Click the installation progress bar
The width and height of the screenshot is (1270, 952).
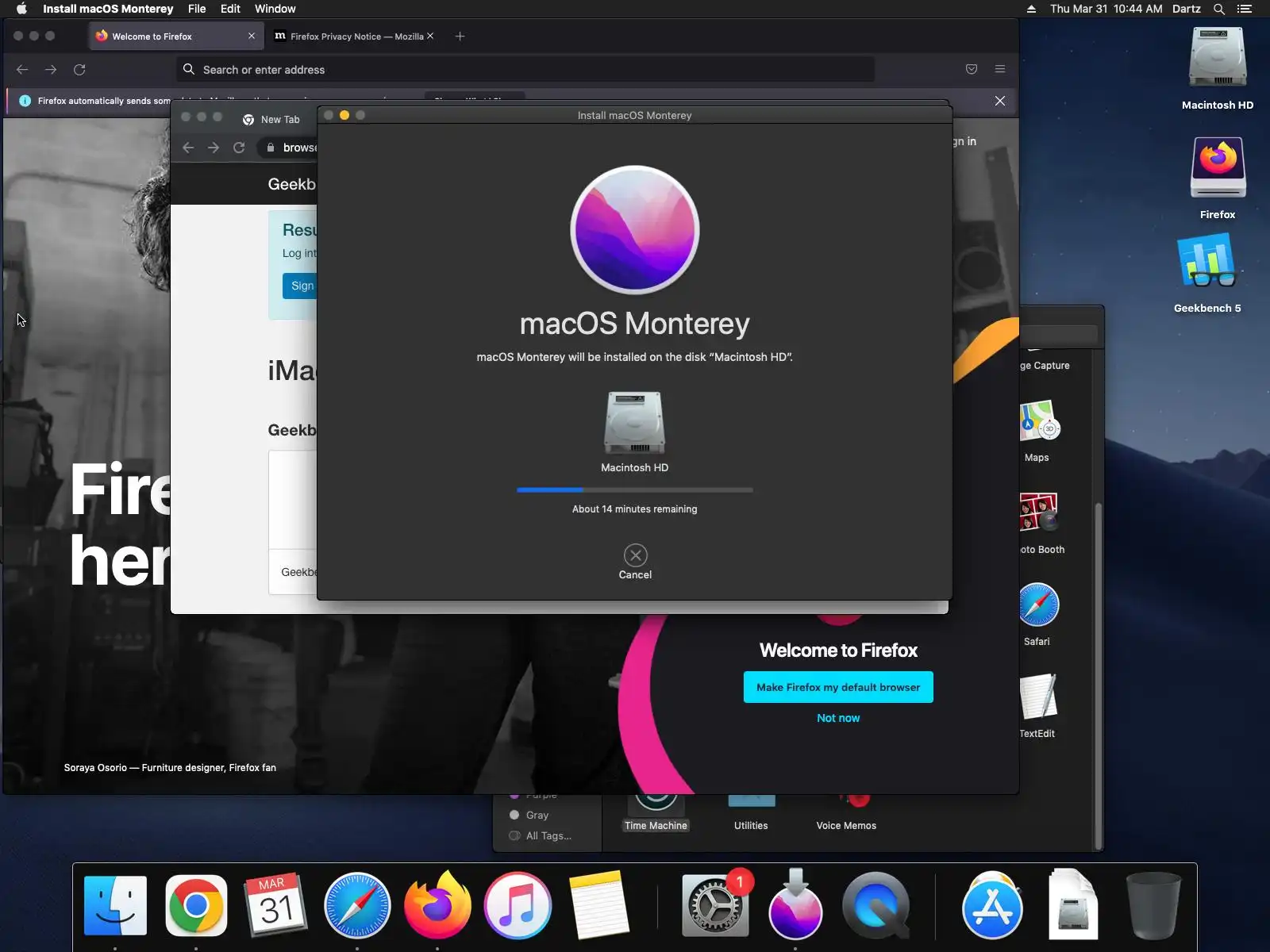(x=635, y=490)
